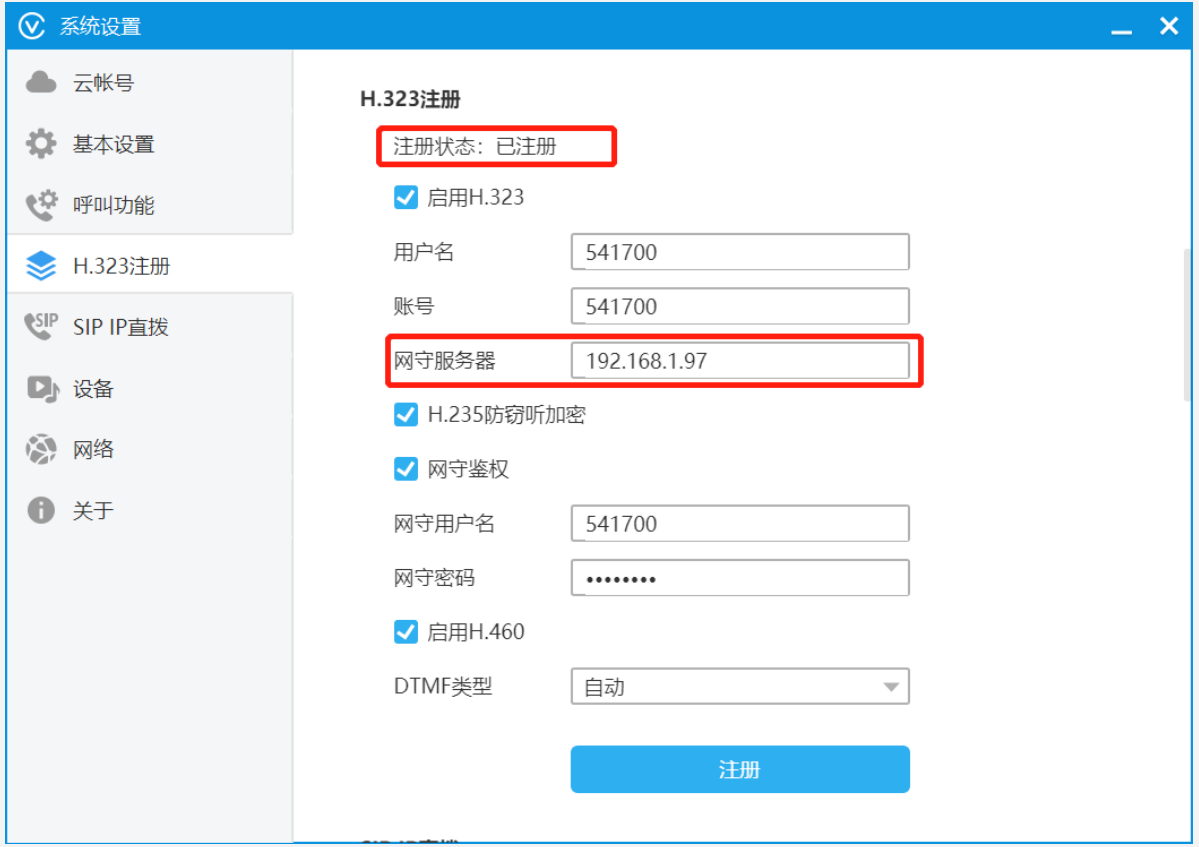Click the cloud account icon in sidebar
Image resolution: width=1199 pixels, height=847 pixels.
(41, 83)
